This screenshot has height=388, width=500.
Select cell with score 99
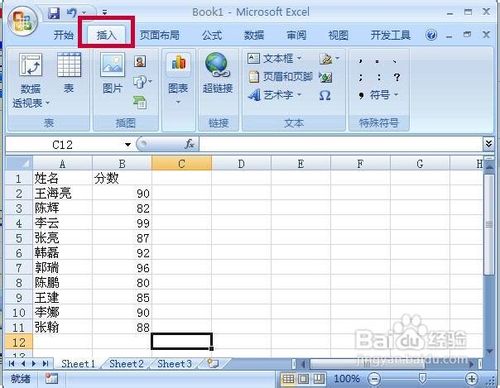click(122, 223)
